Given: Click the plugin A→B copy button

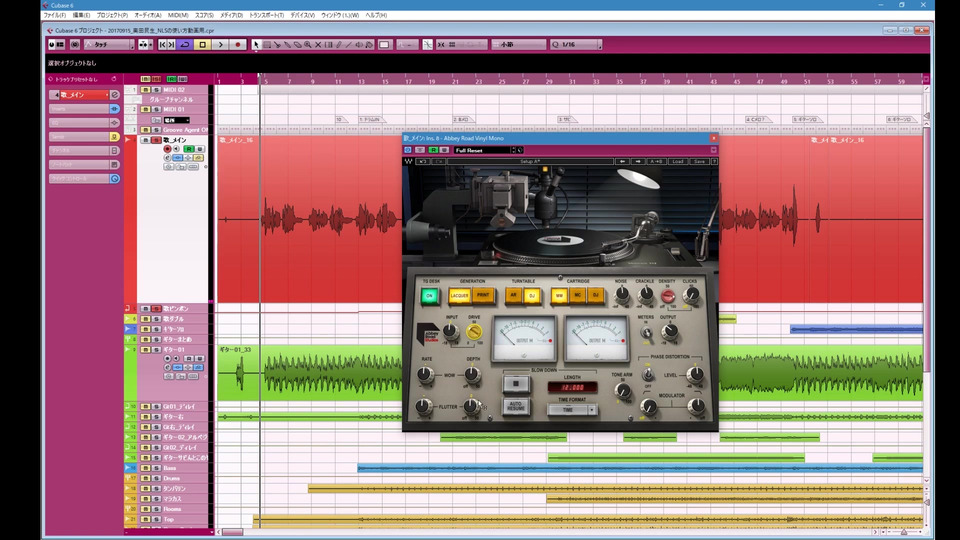Looking at the screenshot, I should click(x=656, y=162).
